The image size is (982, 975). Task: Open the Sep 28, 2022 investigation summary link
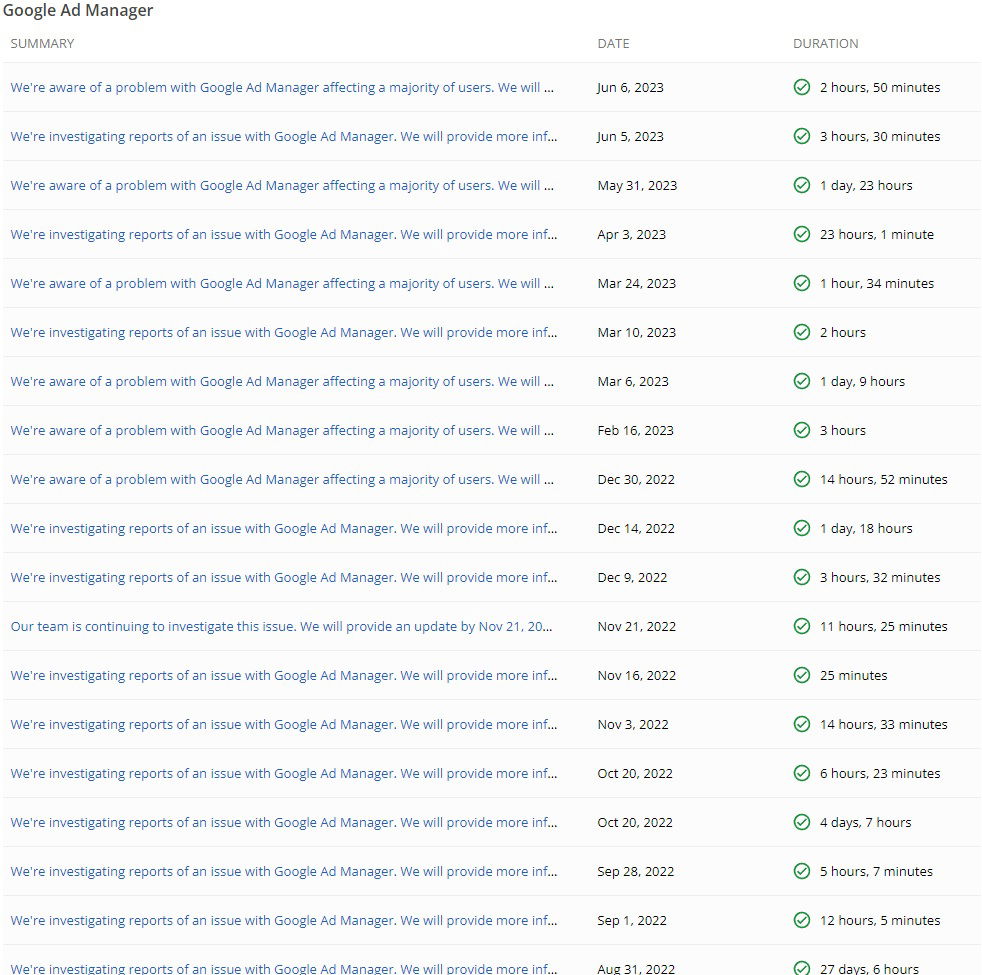tap(283, 871)
